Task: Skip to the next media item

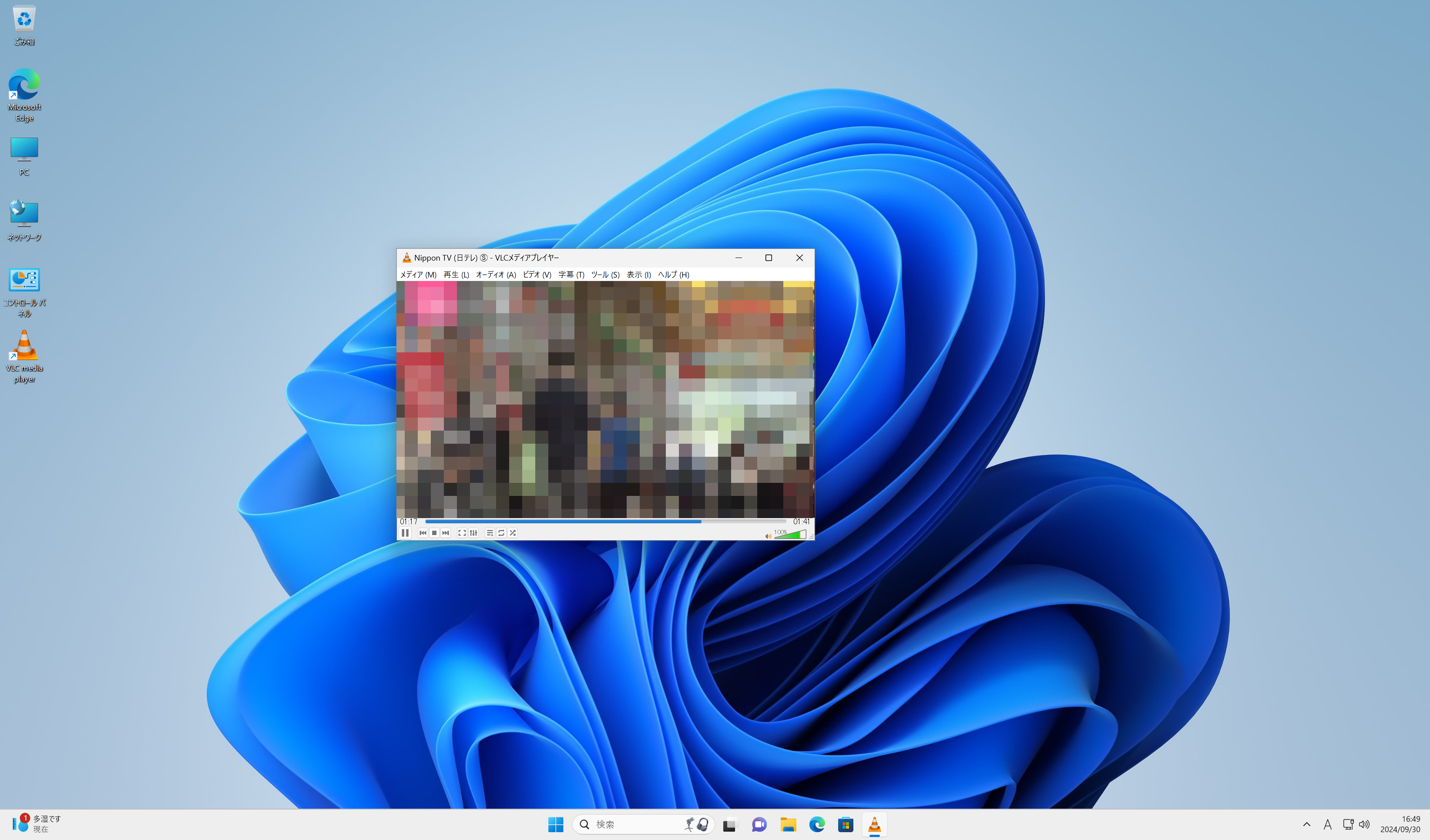Action: (446, 533)
